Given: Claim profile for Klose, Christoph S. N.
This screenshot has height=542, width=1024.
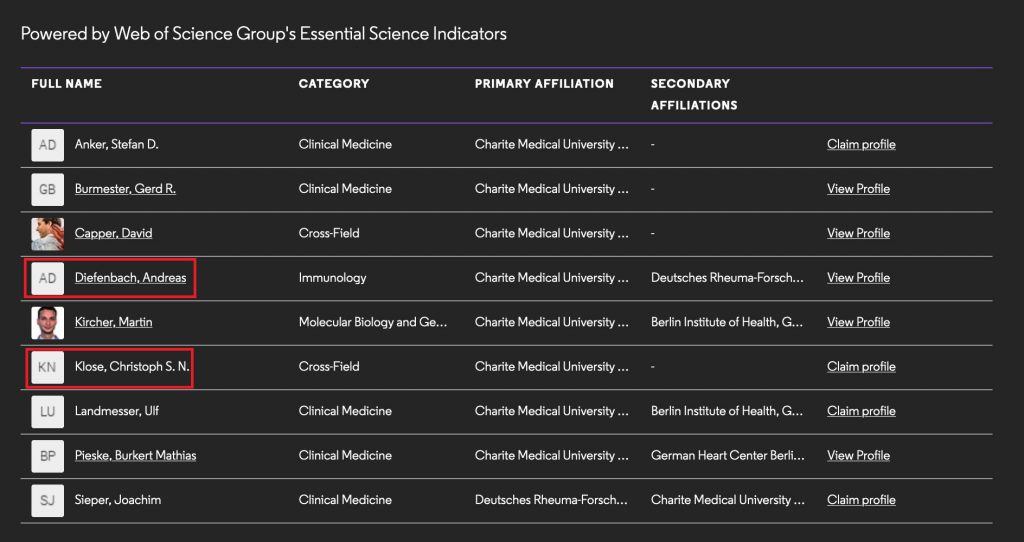Looking at the screenshot, I should 861,366.
